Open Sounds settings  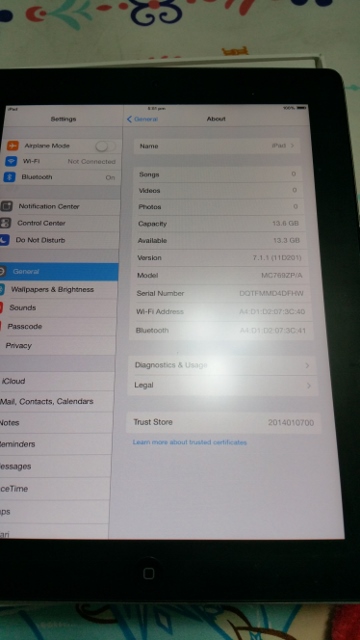[x=58, y=308]
